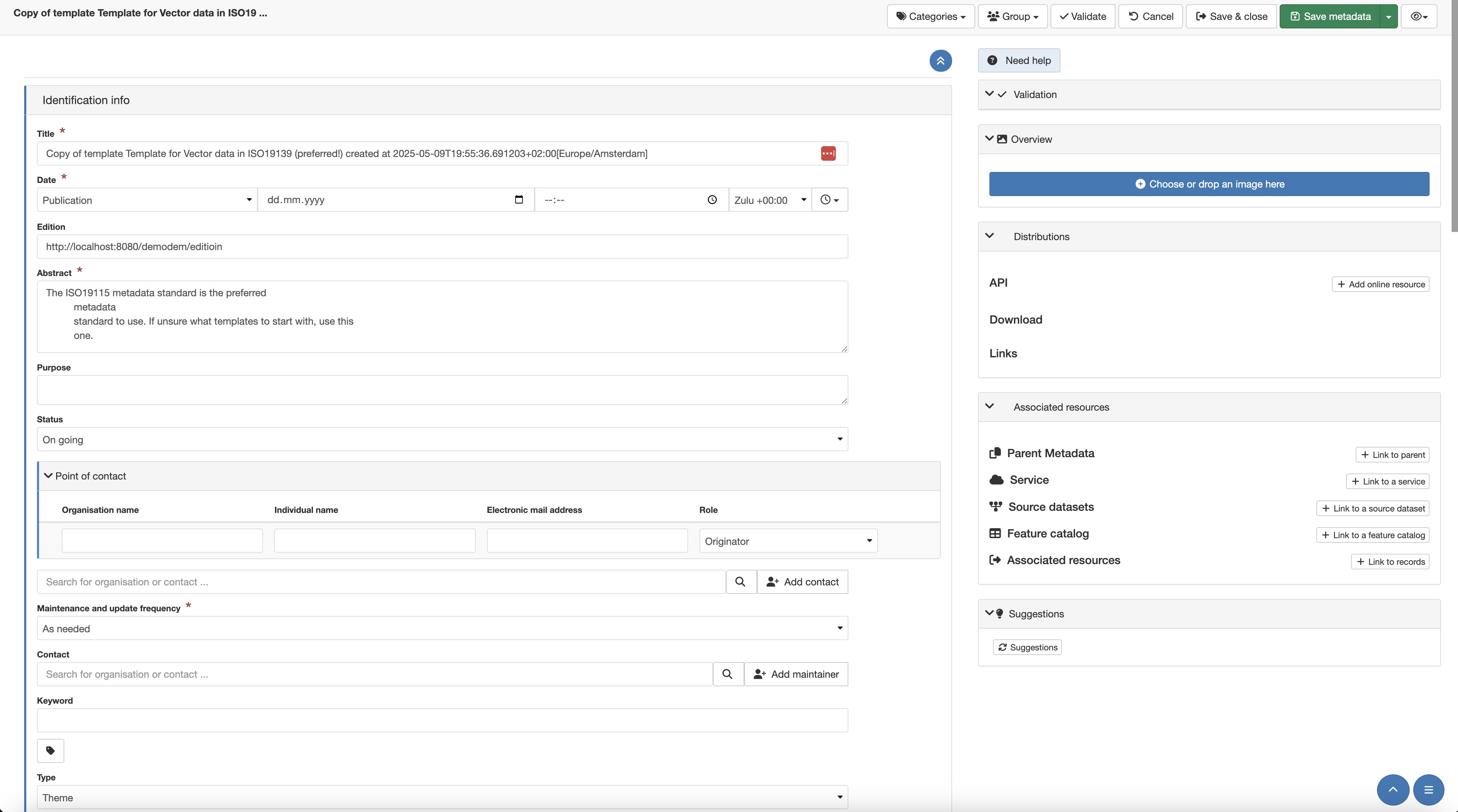Focus the Title input field
1458x812 pixels.
click(x=442, y=153)
